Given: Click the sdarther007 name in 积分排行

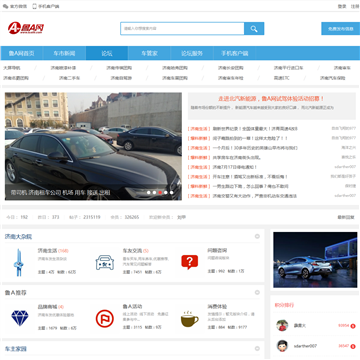Looking at the screenshot, I should point(305,346).
